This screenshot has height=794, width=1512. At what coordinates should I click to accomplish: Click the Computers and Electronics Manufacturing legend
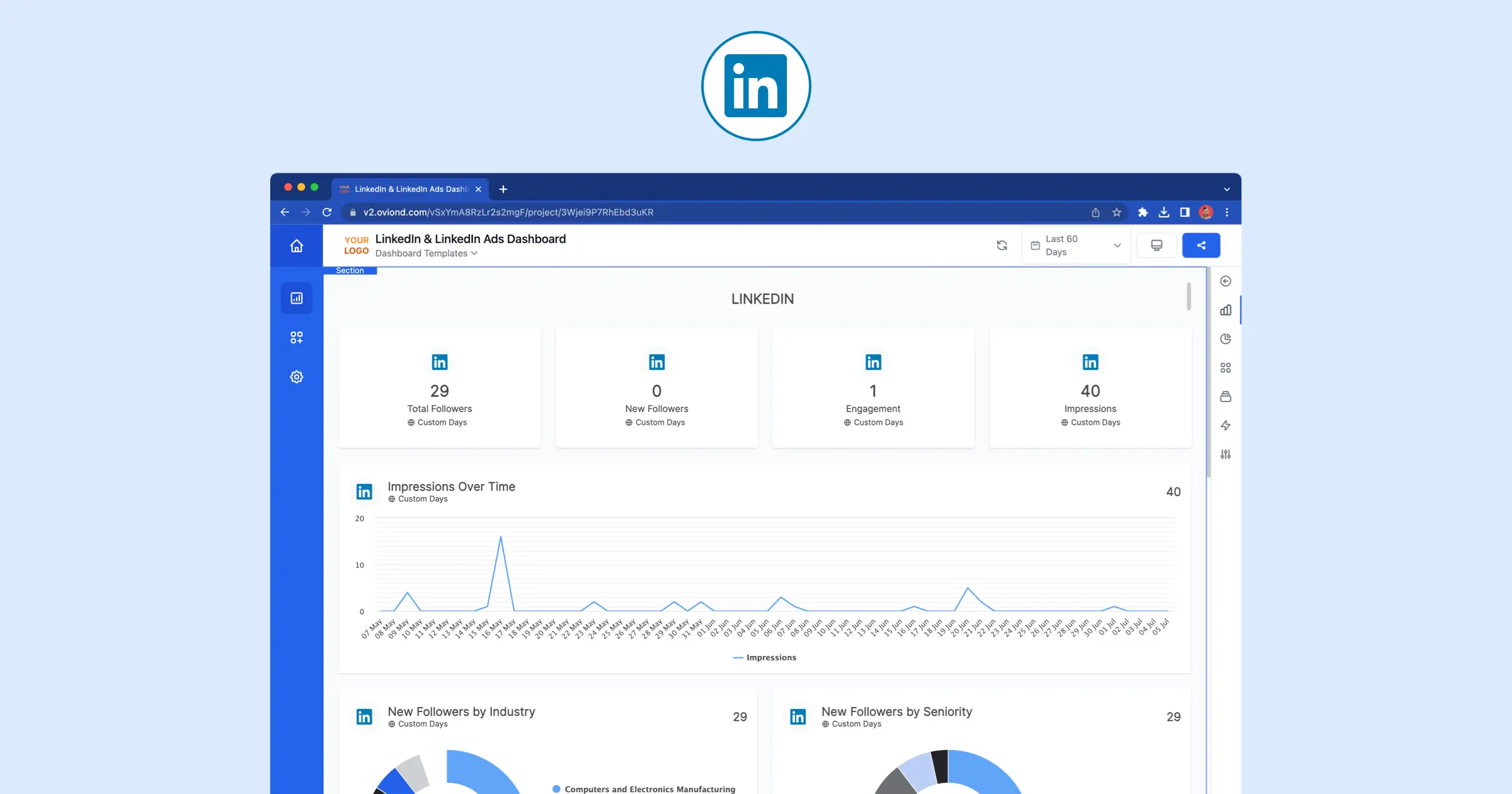[x=644, y=789]
